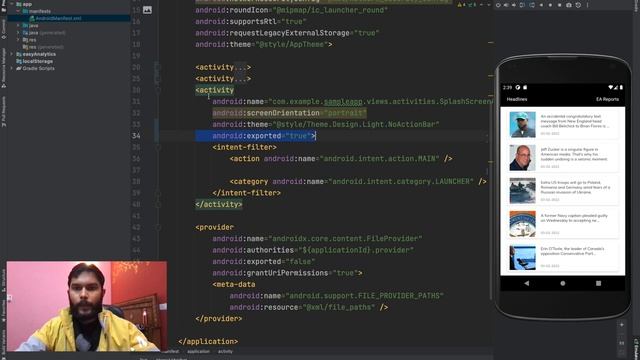
Task: Click the application breadcrumb
Action: [x=198, y=351]
